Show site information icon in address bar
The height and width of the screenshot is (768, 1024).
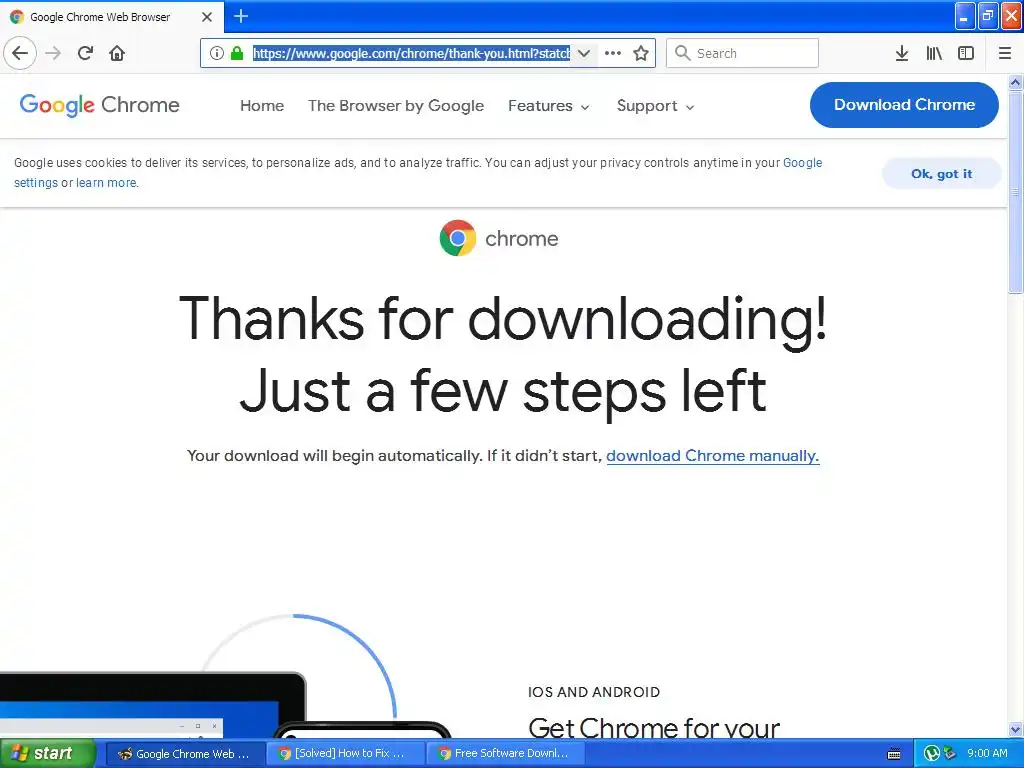(217, 53)
